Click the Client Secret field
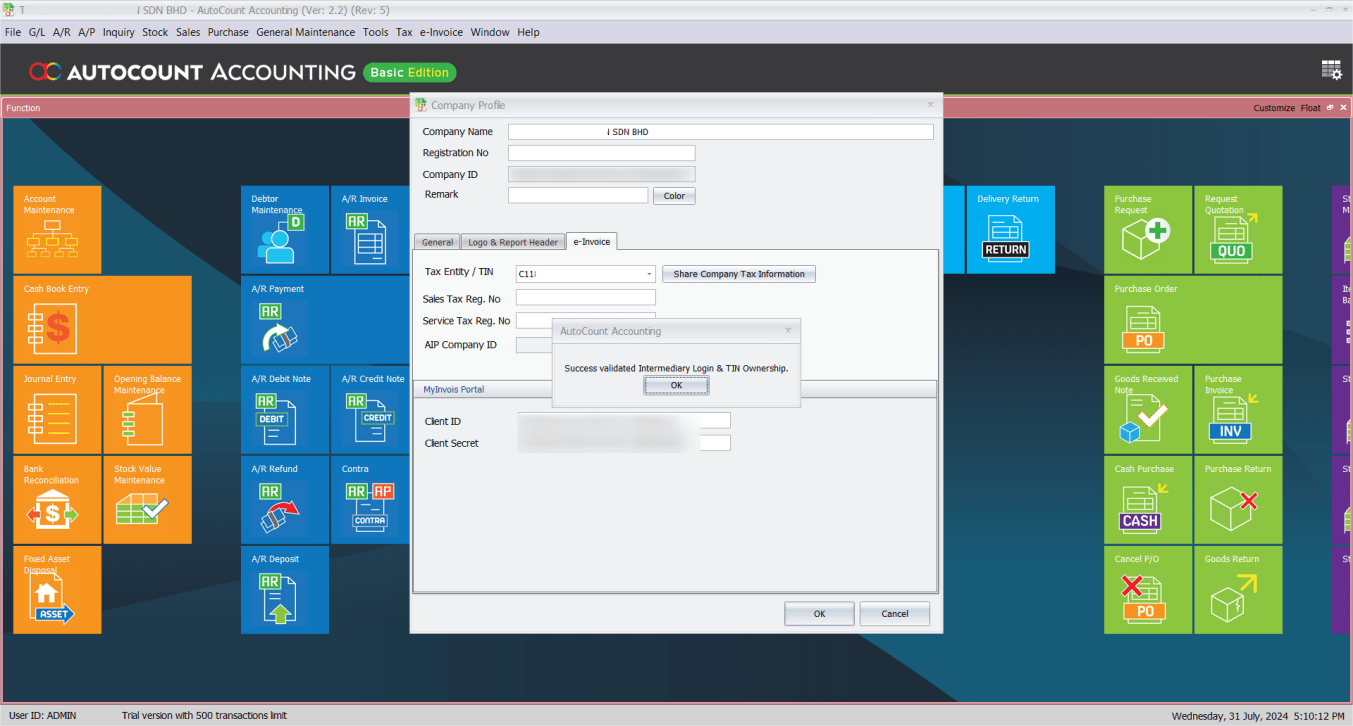Image resolution: width=1353 pixels, height=726 pixels. (x=624, y=443)
